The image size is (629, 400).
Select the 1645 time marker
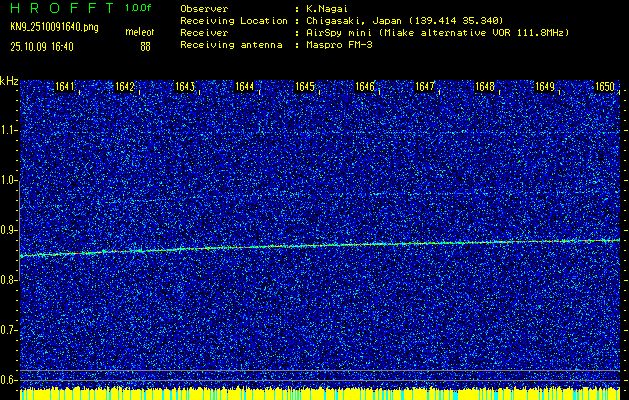305,87
